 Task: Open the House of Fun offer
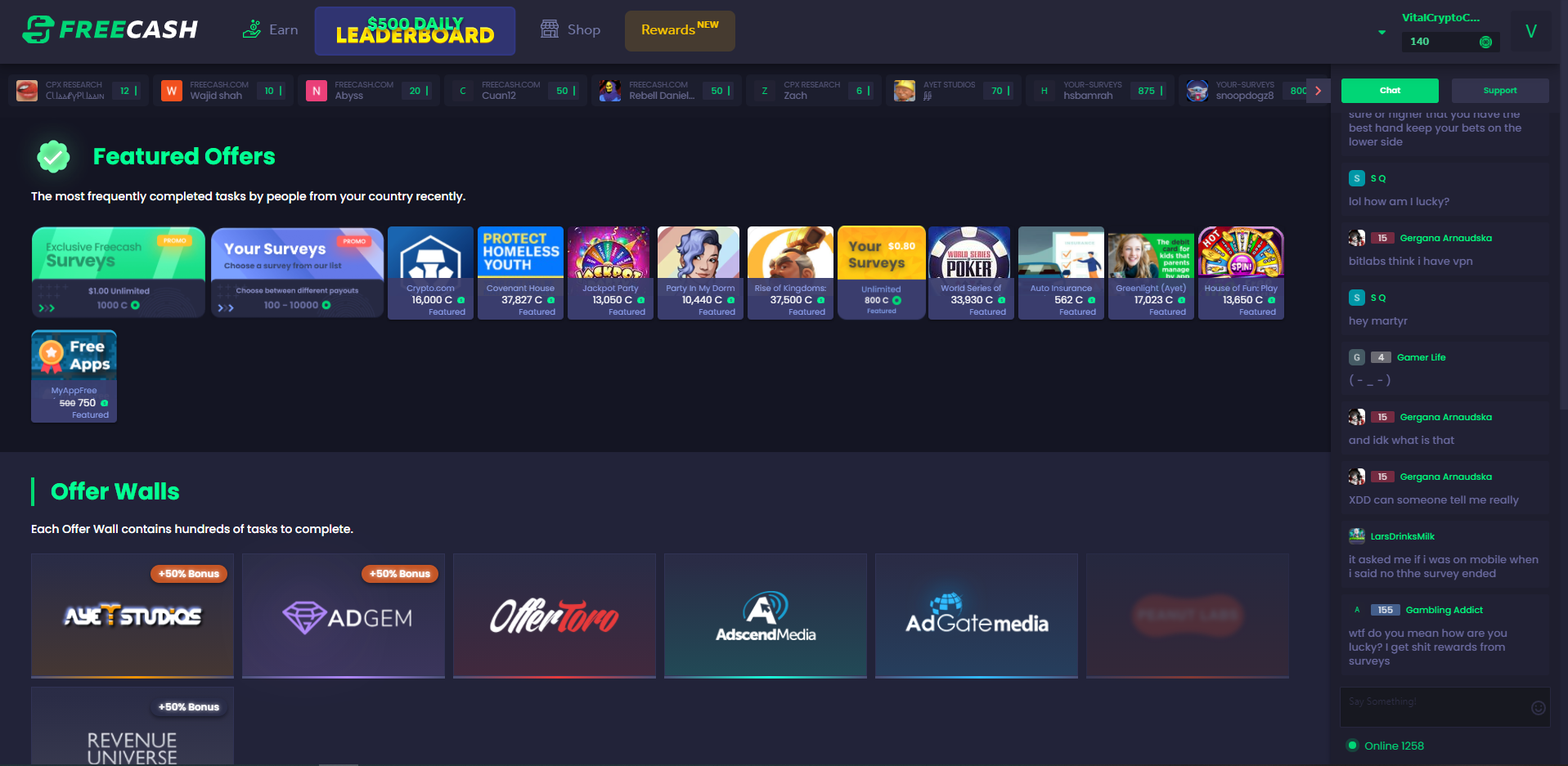pyautogui.click(x=1241, y=273)
